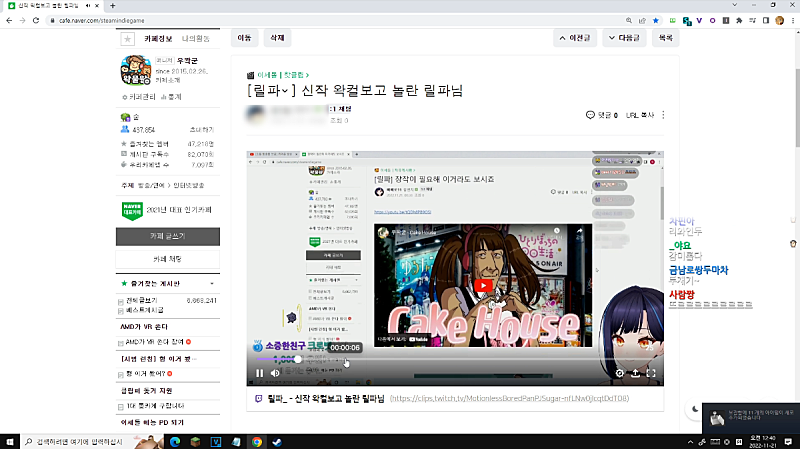
Task: Go to previous post with 이전글
Action: (x=575, y=38)
